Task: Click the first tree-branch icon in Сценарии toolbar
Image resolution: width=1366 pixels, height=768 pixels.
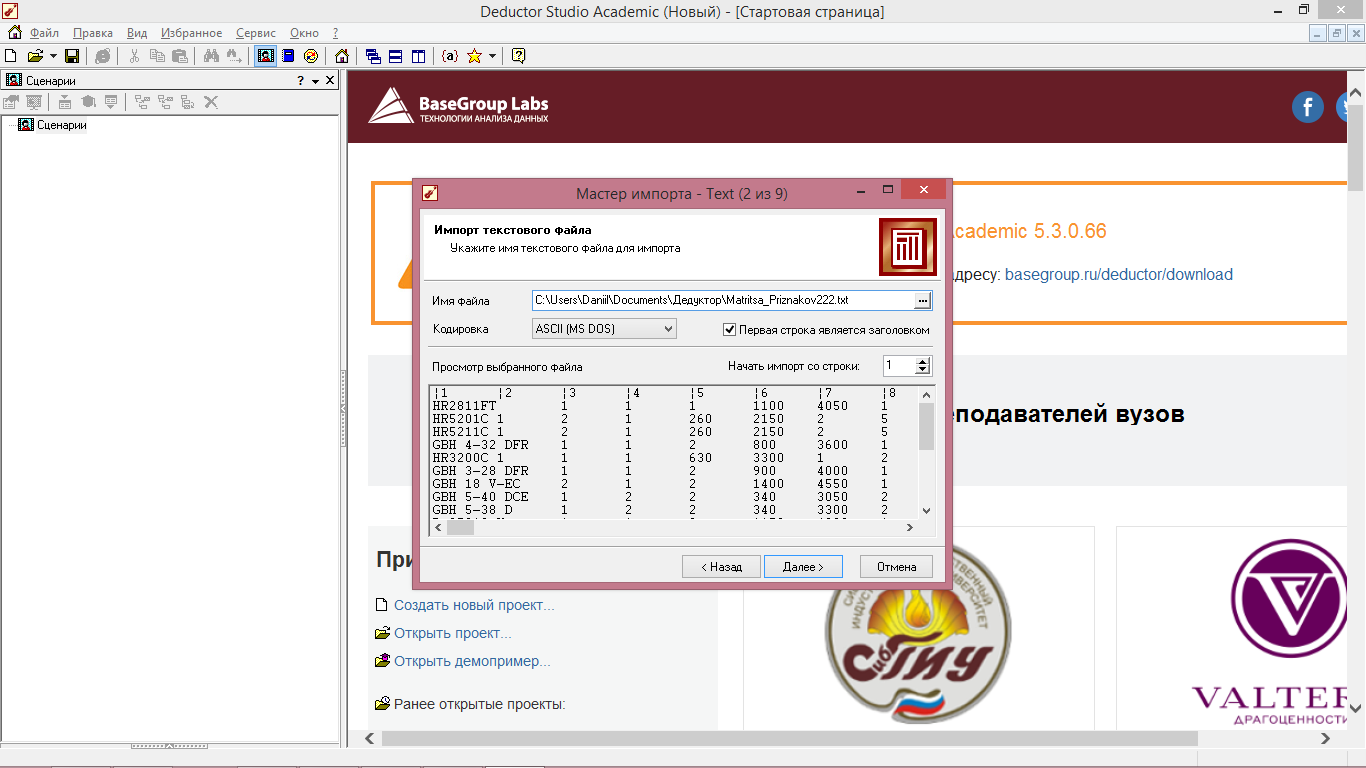Action: (142, 102)
